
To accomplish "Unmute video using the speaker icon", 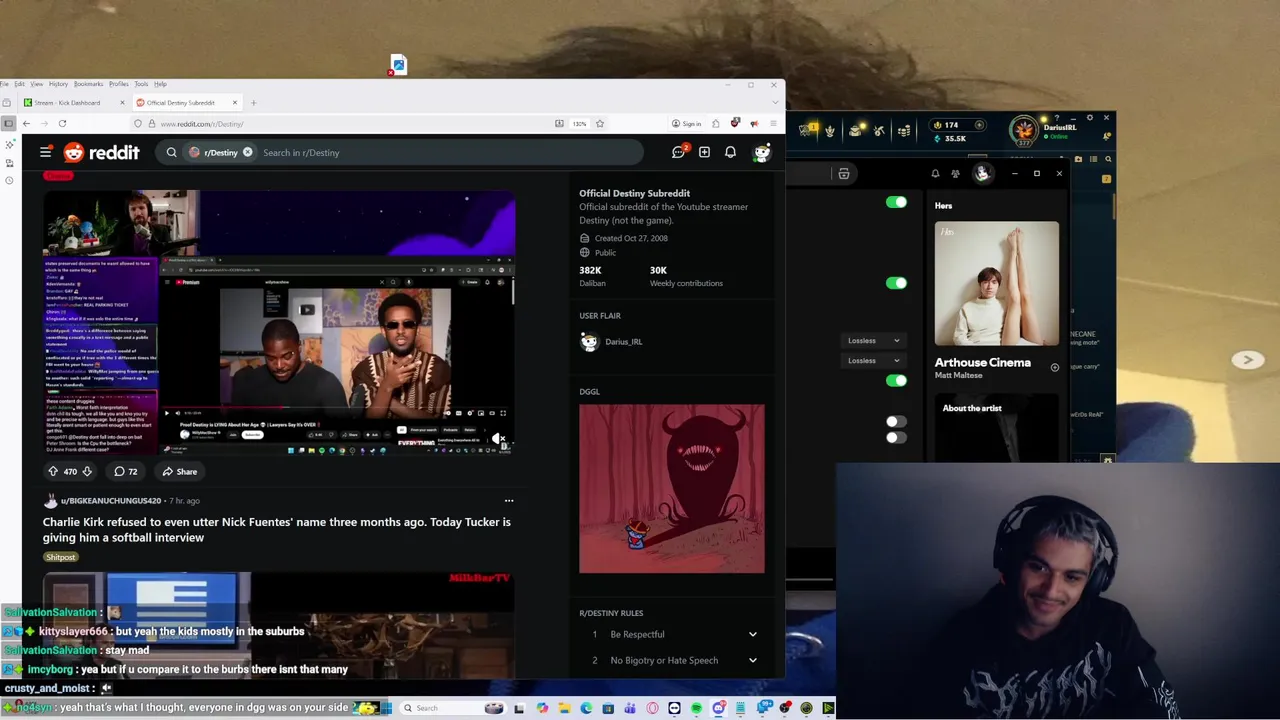I will point(498,438).
